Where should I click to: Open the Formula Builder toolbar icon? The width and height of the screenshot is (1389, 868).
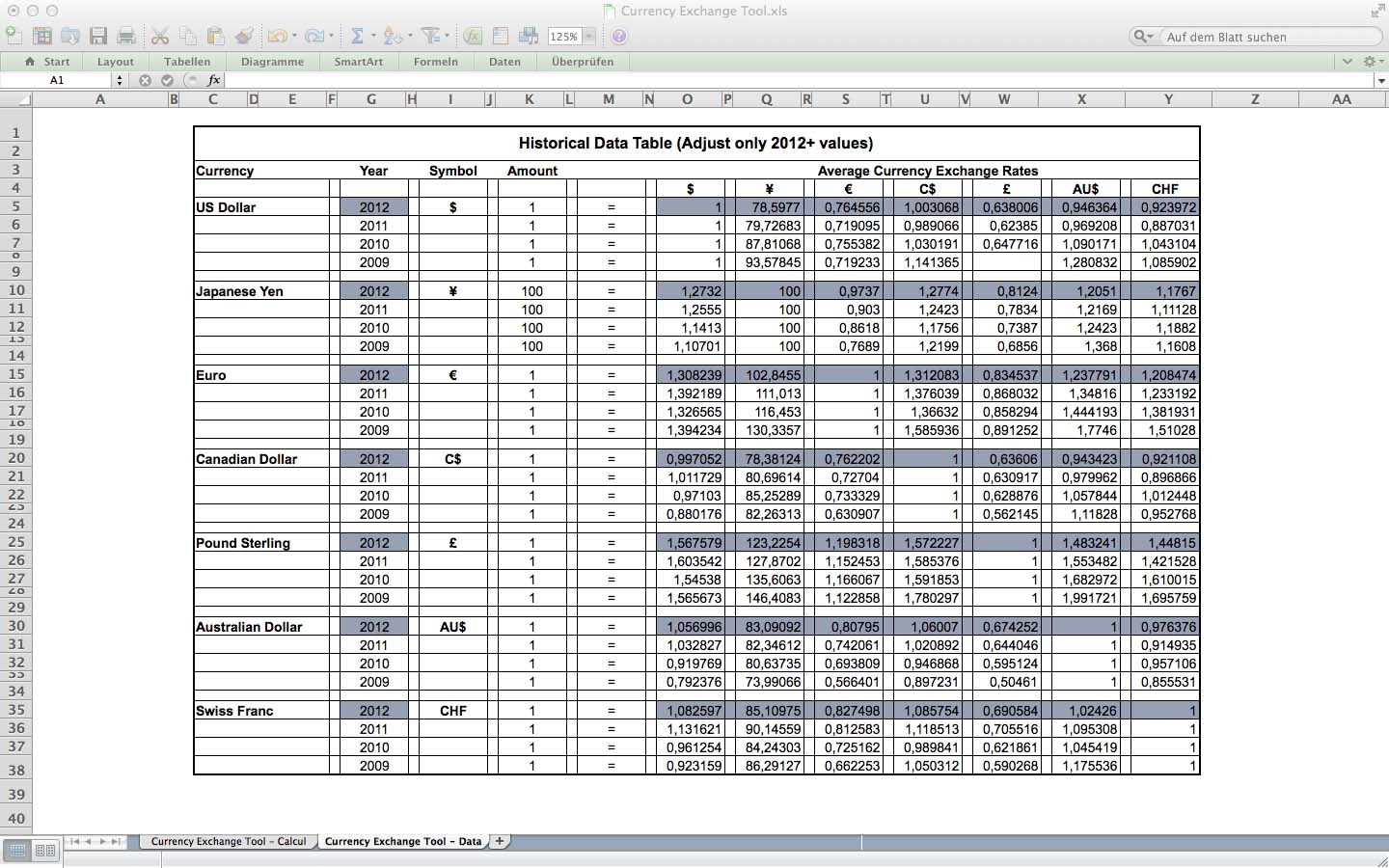[x=472, y=36]
